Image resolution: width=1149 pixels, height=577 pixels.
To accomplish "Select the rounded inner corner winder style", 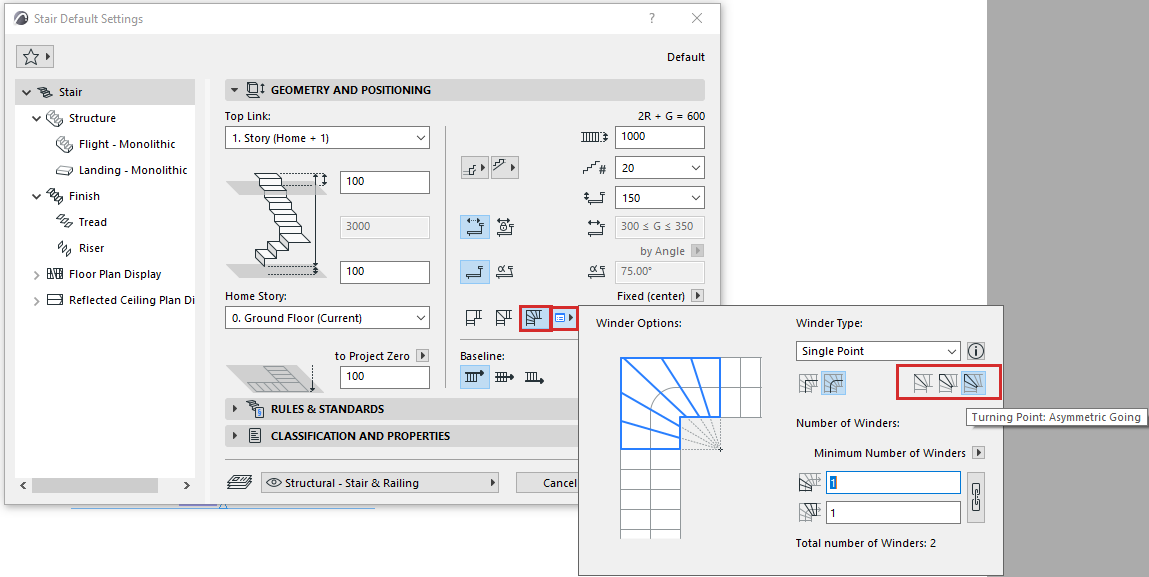I will pos(834,383).
